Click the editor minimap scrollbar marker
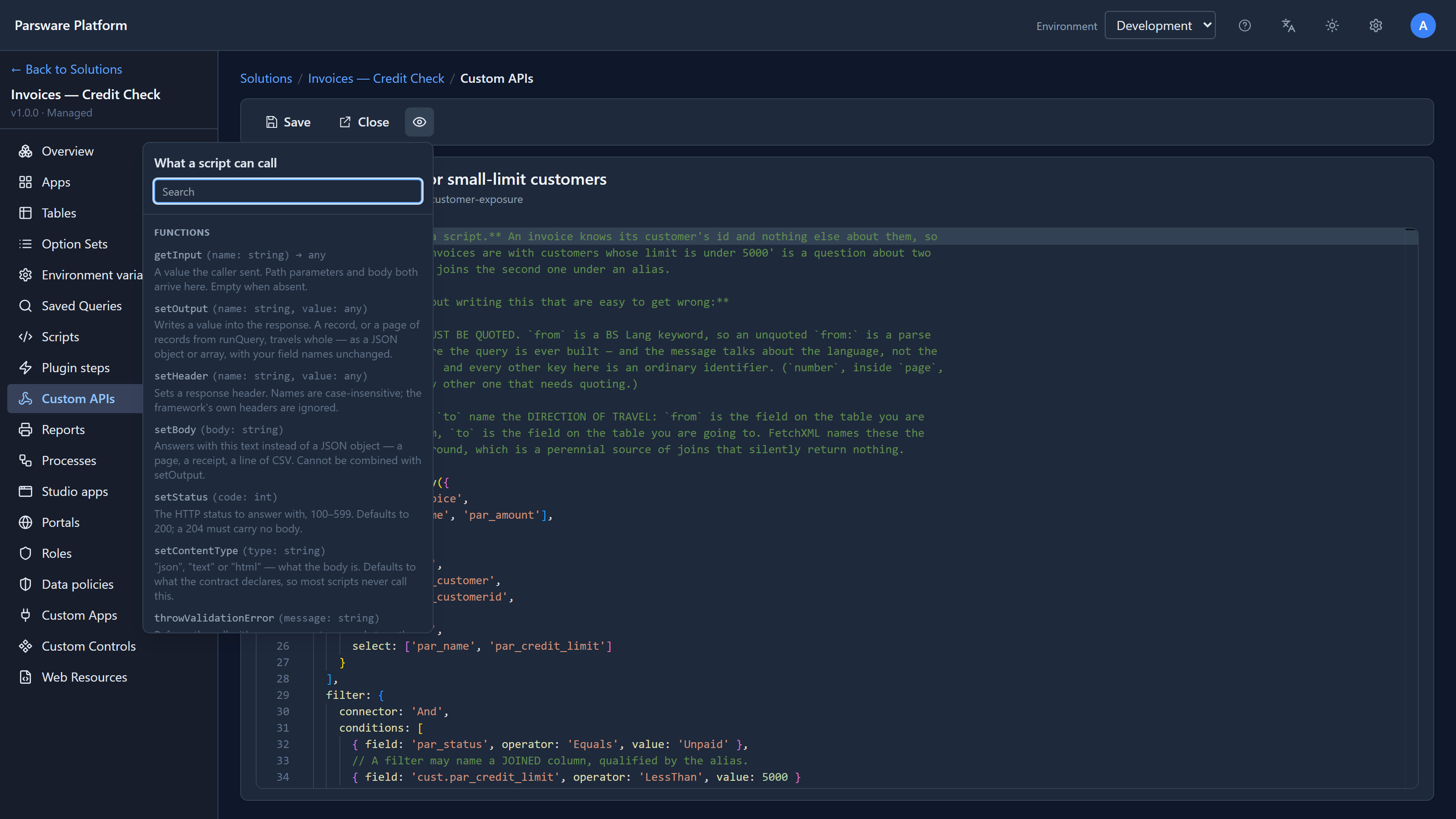Screen dimensions: 1456x819 (x=1411, y=229)
